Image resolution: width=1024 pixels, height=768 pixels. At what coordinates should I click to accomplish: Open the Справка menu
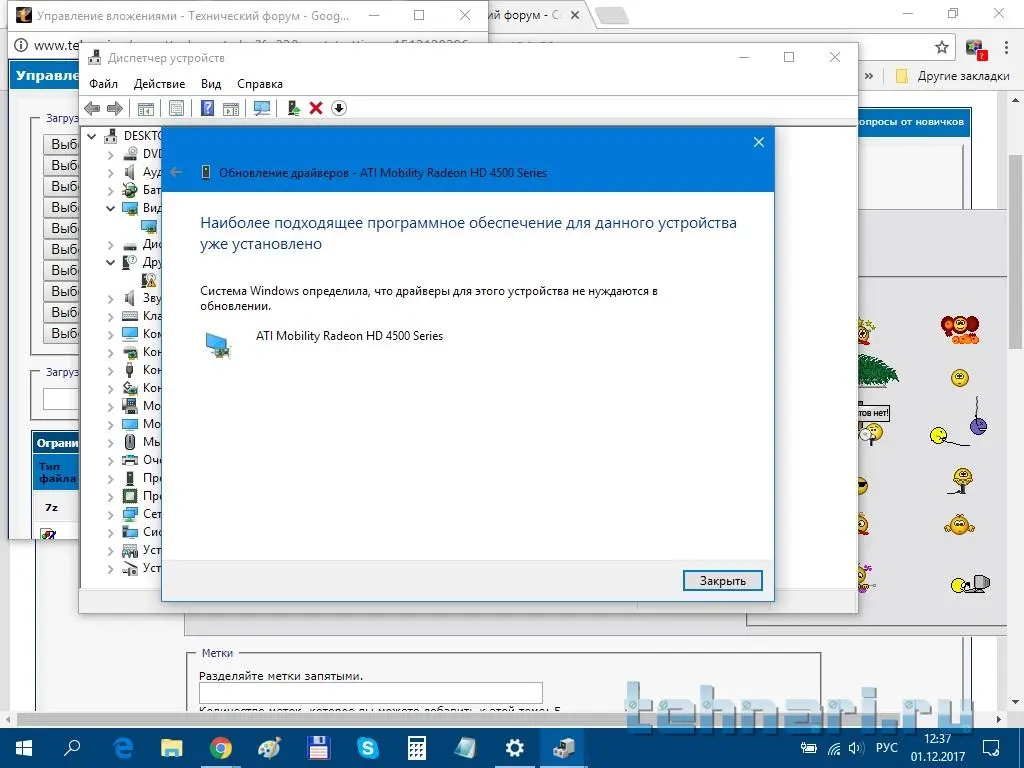[x=260, y=84]
